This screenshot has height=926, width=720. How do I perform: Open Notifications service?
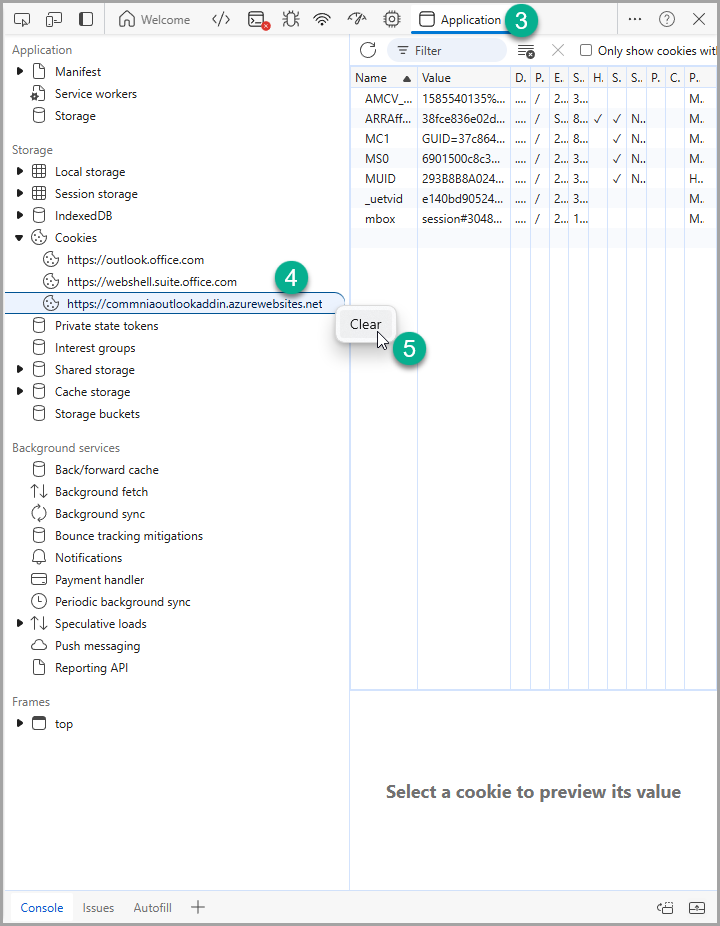click(x=89, y=557)
